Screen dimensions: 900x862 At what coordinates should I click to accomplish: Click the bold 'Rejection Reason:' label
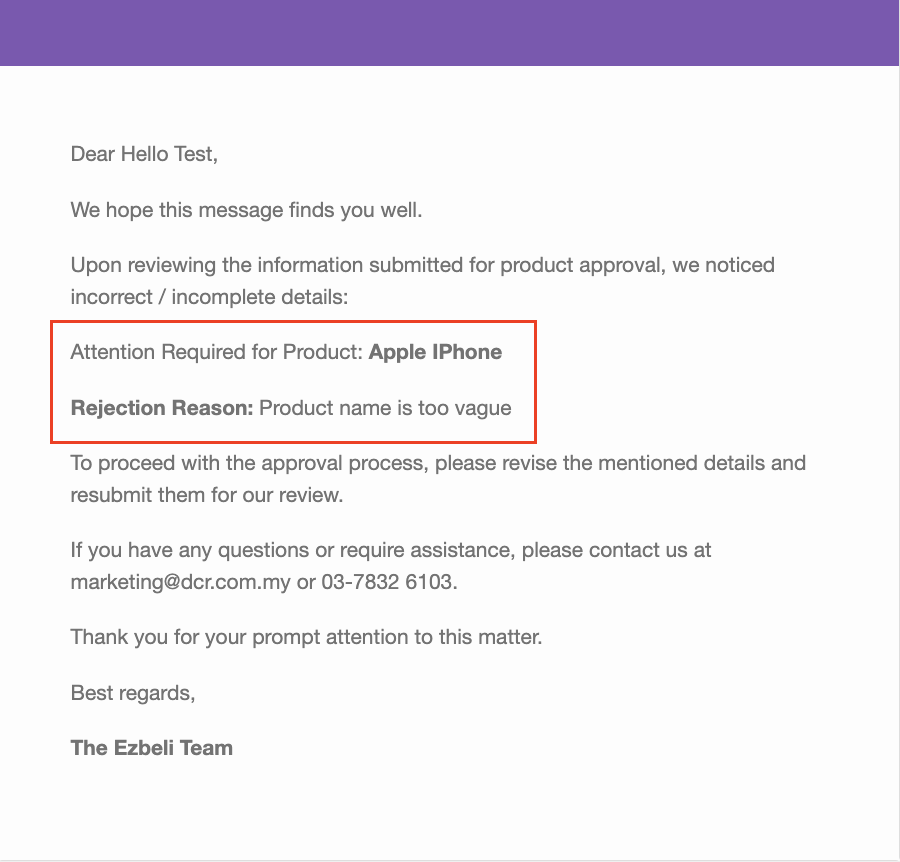click(162, 407)
